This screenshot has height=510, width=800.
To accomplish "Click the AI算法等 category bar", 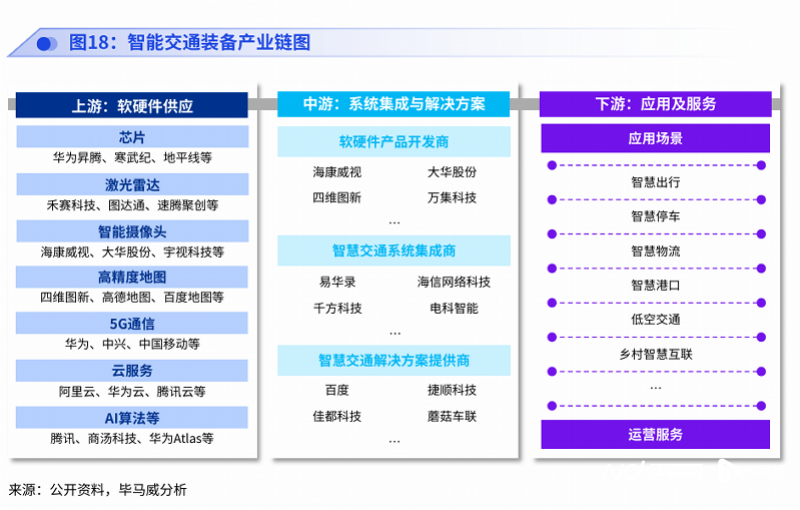I will (132, 418).
